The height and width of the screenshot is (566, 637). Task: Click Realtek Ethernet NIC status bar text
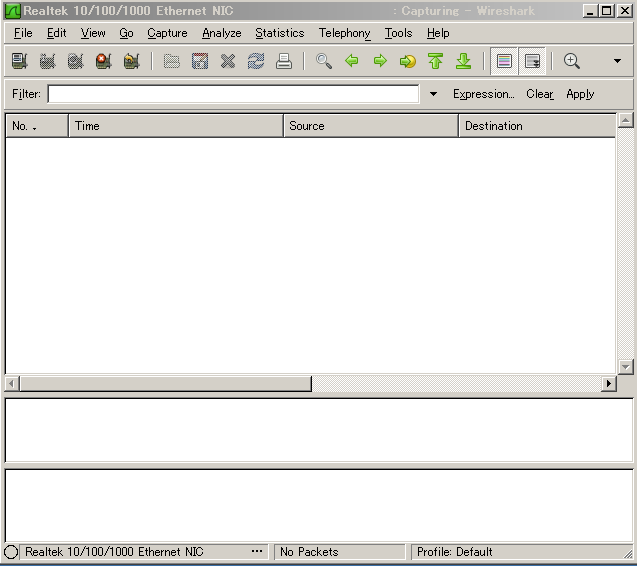[x=114, y=552]
